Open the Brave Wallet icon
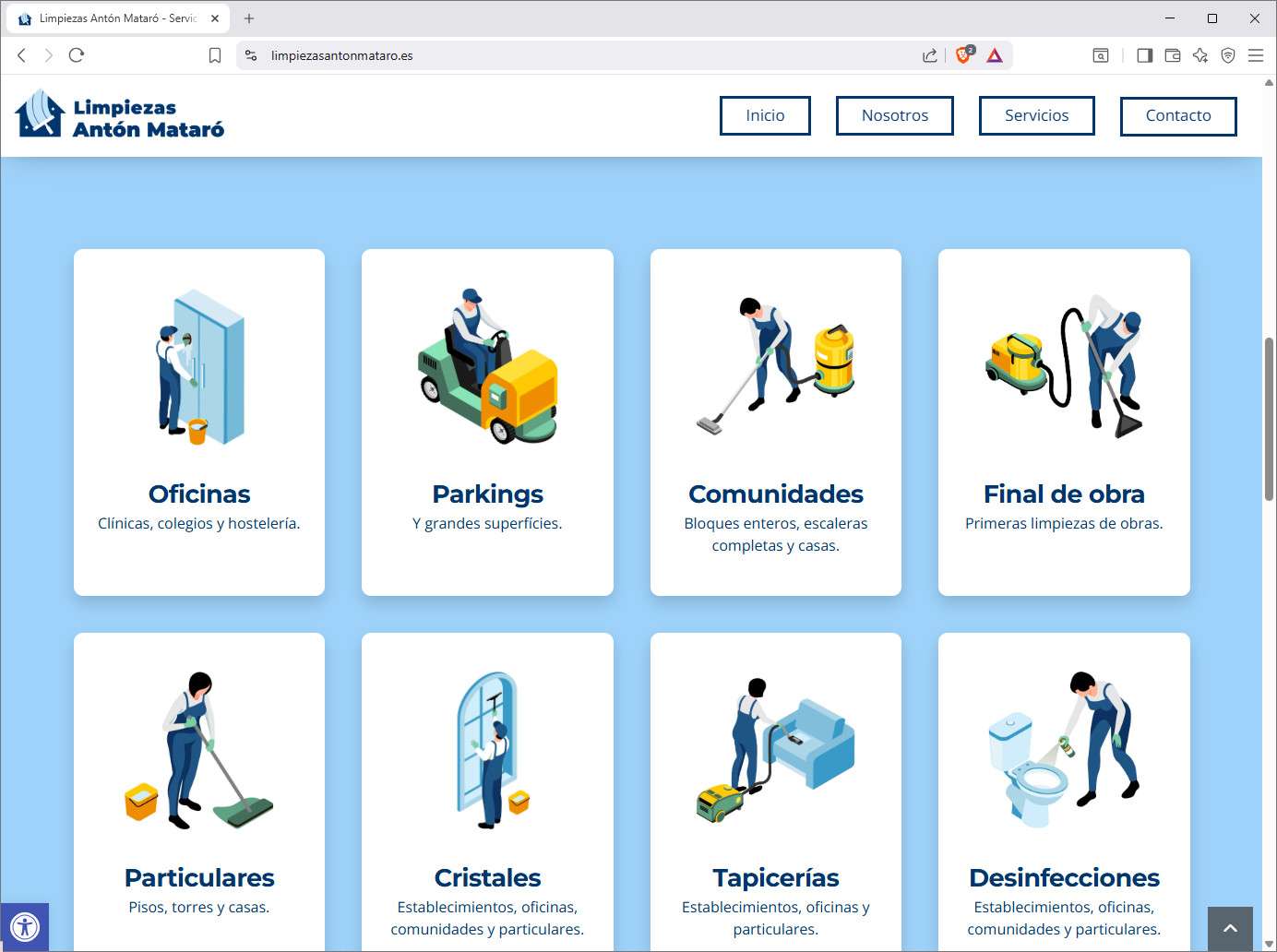1277x952 pixels. [x=1172, y=55]
